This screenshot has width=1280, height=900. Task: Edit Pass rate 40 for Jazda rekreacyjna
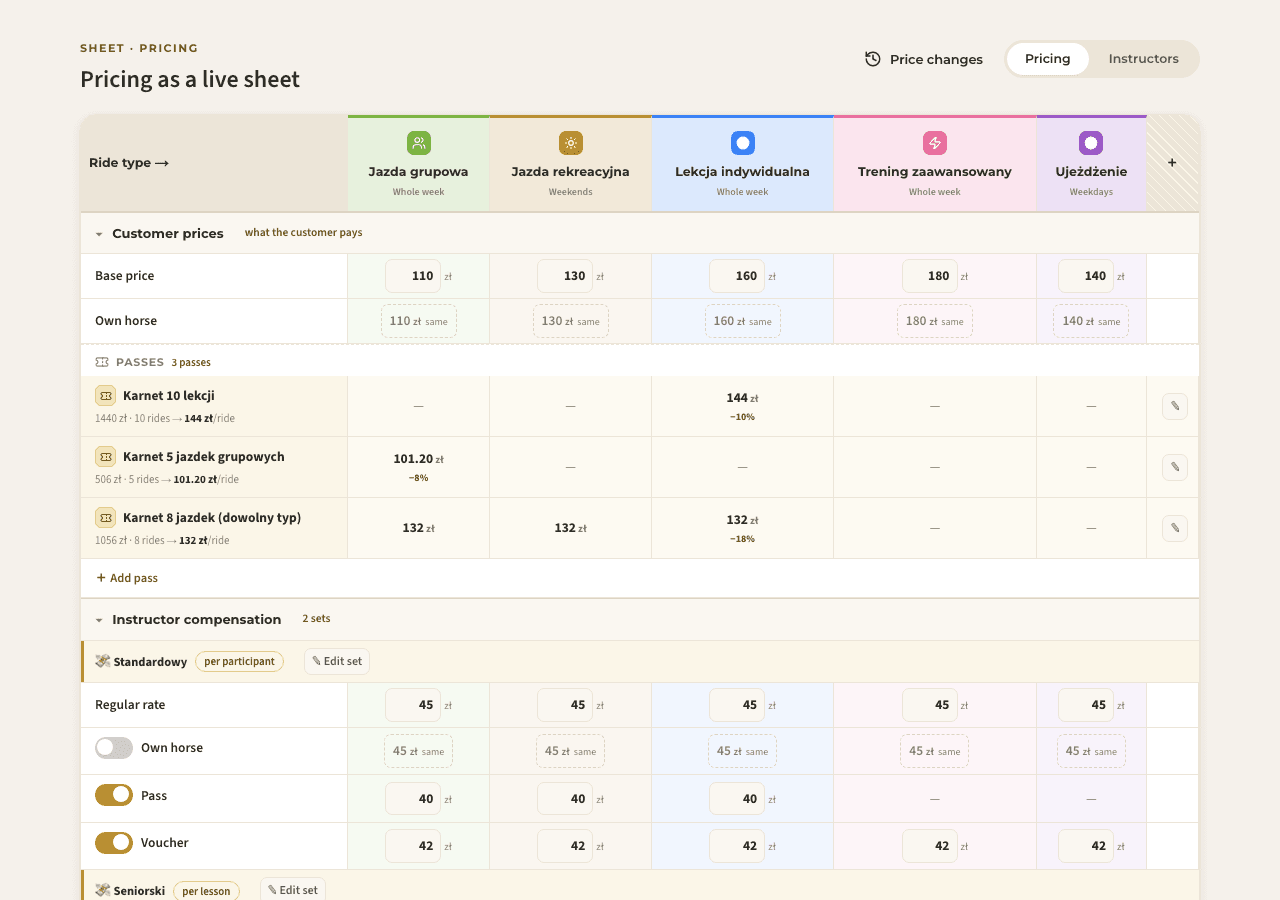[x=565, y=799]
